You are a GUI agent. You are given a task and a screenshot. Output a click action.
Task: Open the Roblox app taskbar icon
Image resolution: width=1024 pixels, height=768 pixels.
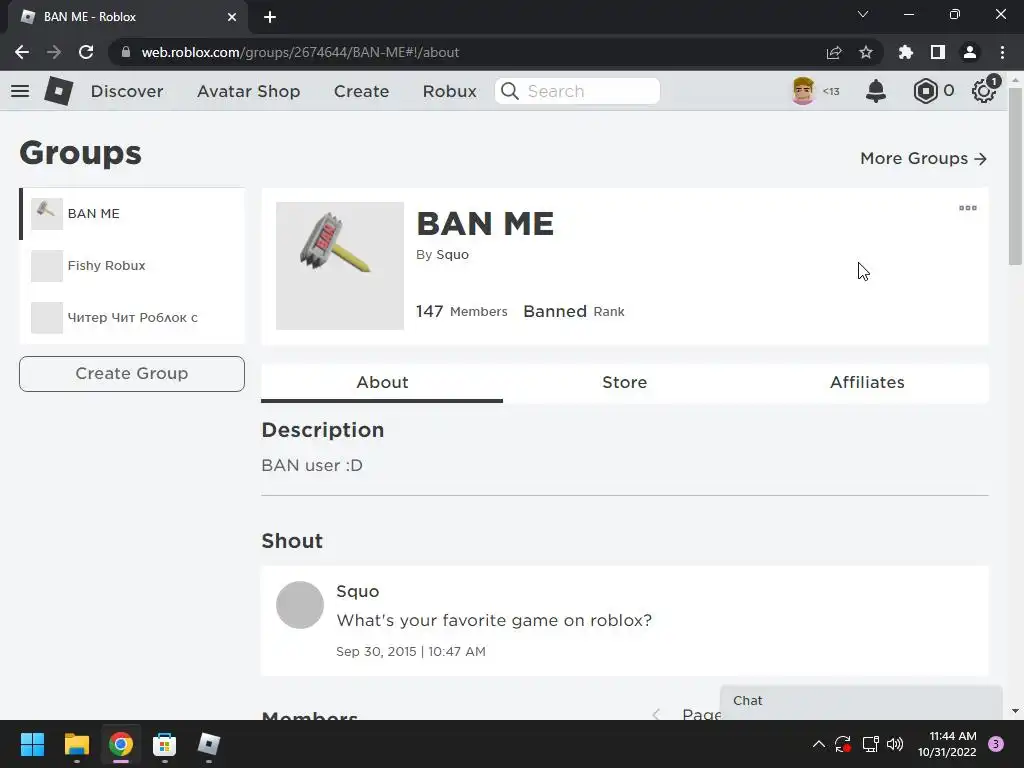209,744
